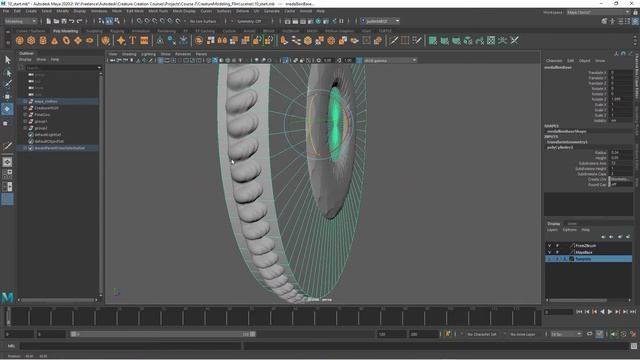Toggle the lock icon next to Workspace
This screenshot has width=640, height=360.
click(x=635, y=12)
